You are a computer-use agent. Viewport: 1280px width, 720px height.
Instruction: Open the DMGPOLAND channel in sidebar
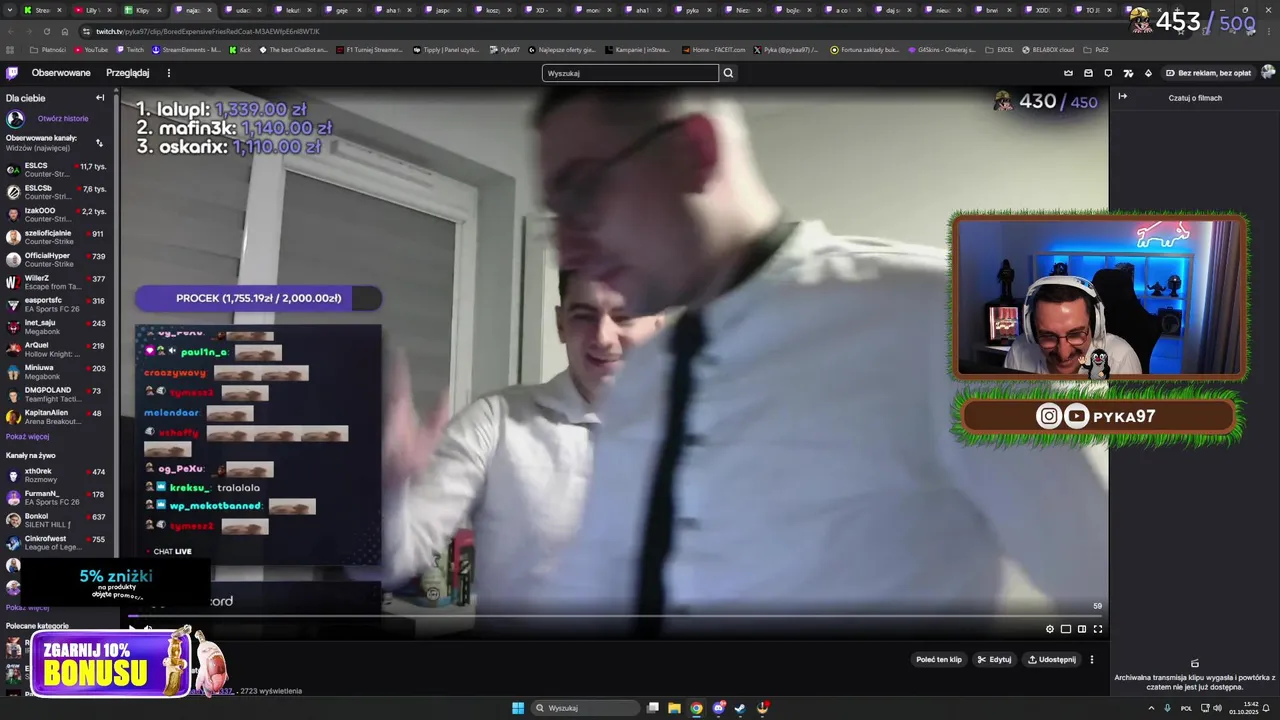57,394
